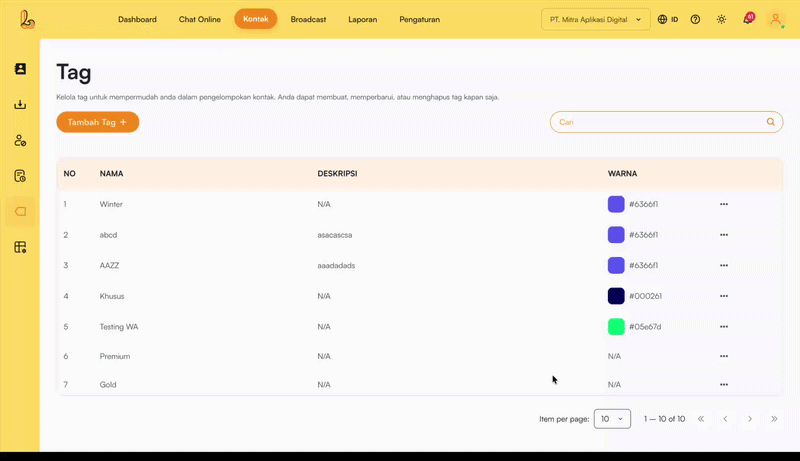
Task: Click the Tambah Tag button
Action: point(97,122)
